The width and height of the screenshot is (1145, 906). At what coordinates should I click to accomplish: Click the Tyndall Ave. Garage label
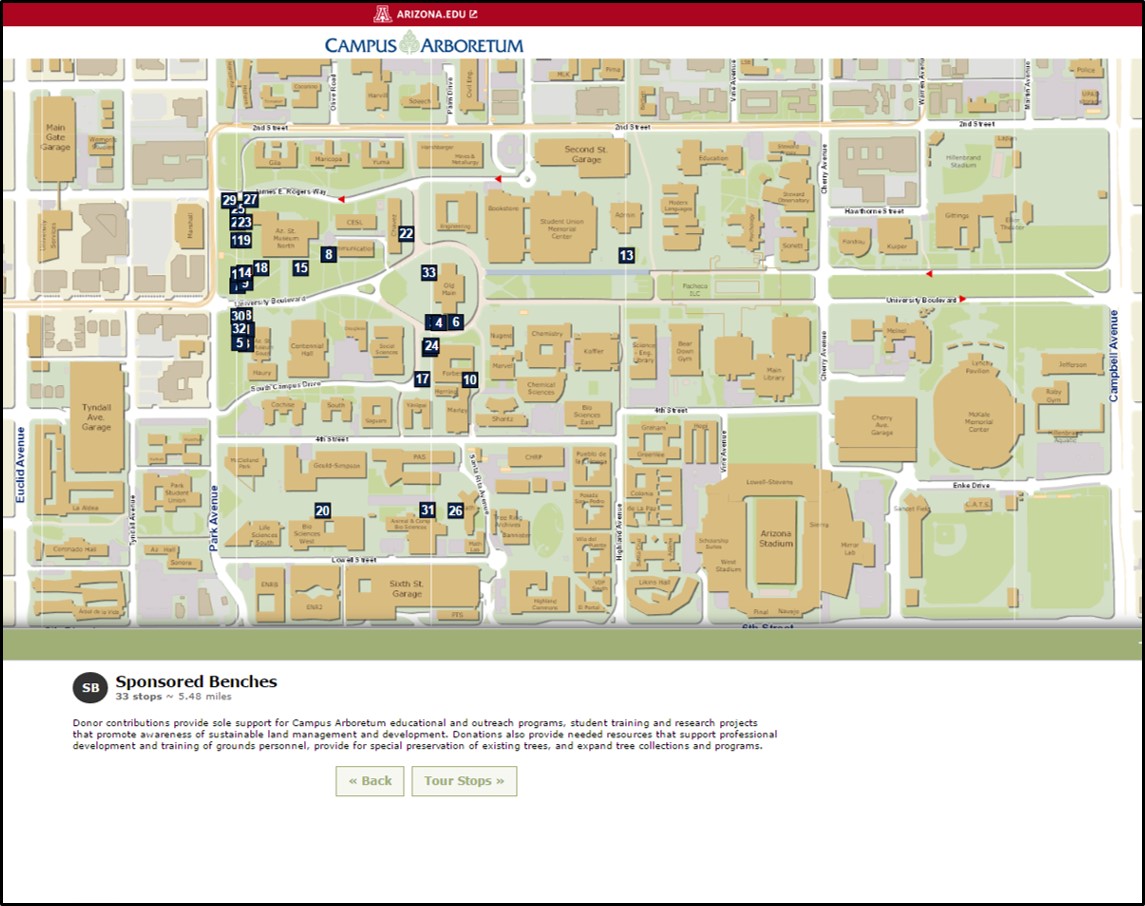tap(96, 417)
